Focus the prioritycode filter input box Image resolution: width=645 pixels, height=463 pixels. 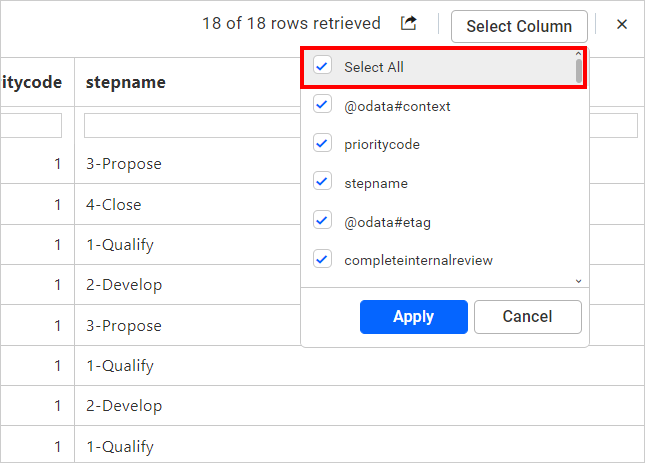[x=31, y=125]
